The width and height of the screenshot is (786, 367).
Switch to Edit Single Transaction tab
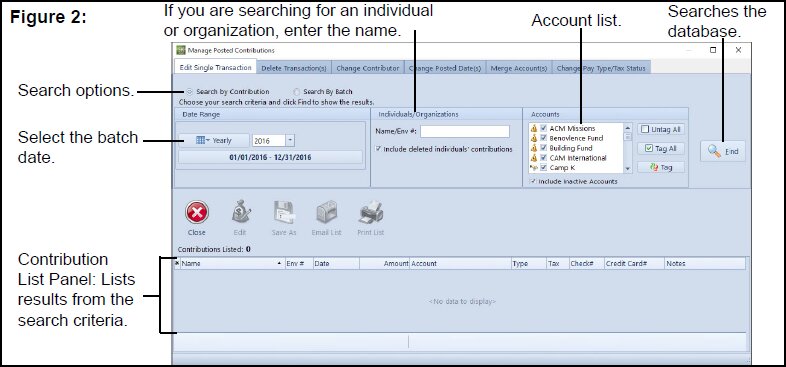(216, 67)
